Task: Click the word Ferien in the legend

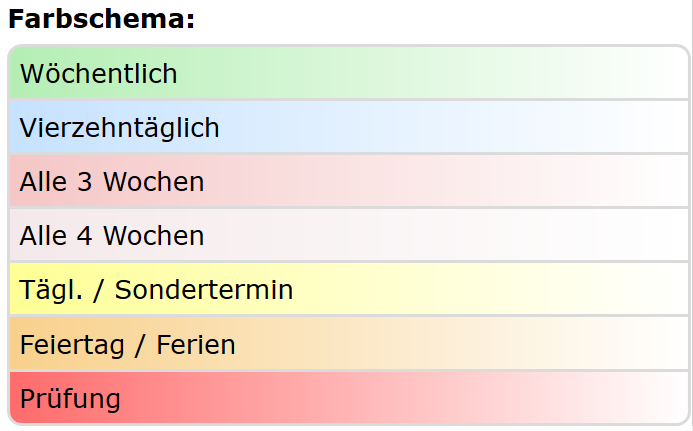Action: pos(196,345)
